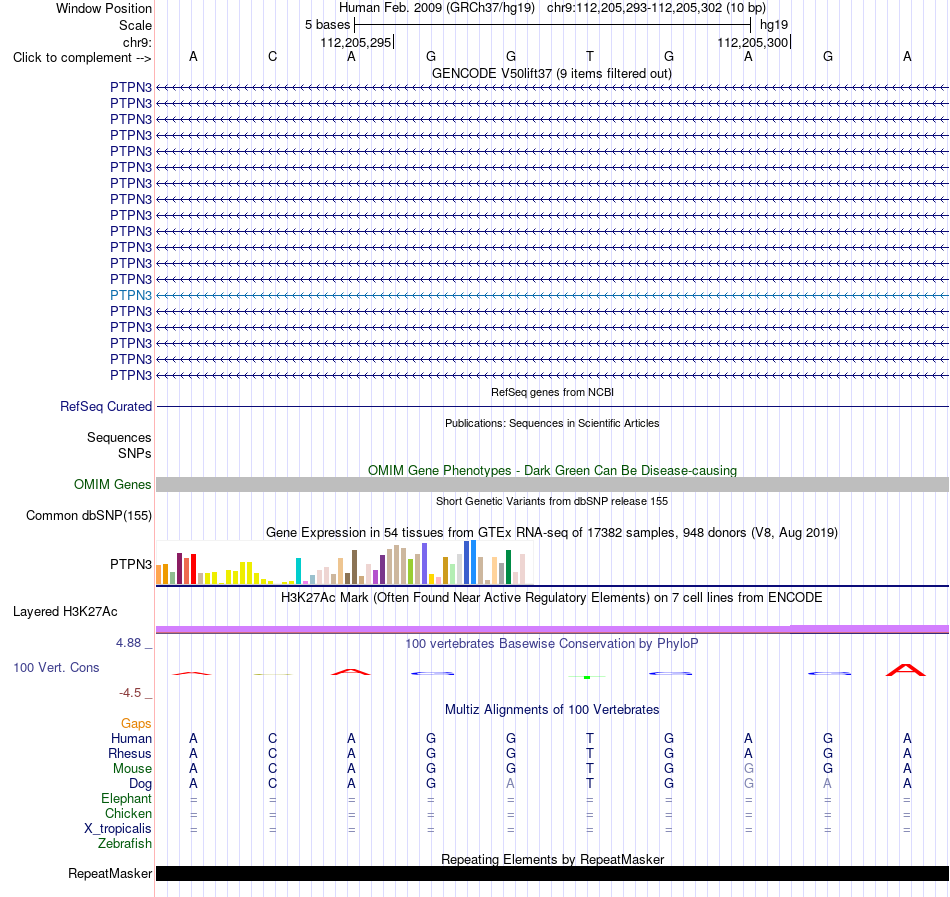Click the 4.88 upper conservation scale value

[128, 643]
